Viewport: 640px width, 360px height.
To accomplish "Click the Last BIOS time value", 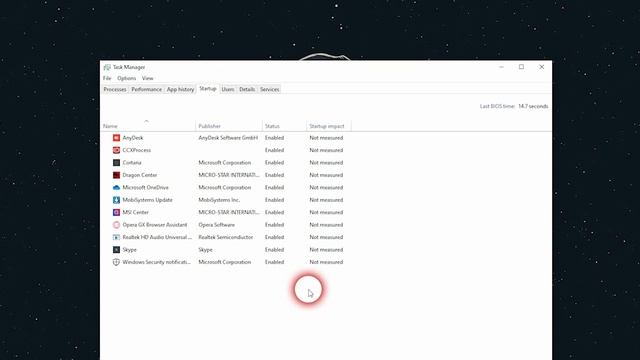I will (533, 107).
